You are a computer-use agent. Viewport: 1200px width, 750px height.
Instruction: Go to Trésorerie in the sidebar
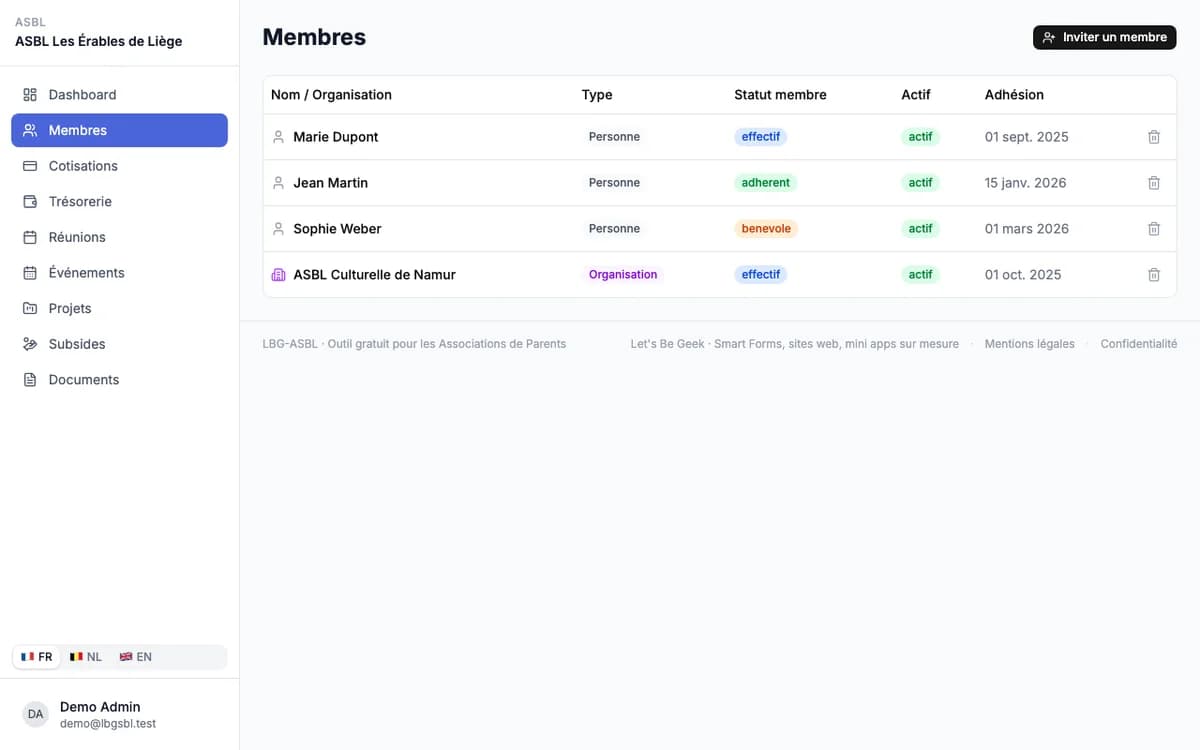point(119,202)
